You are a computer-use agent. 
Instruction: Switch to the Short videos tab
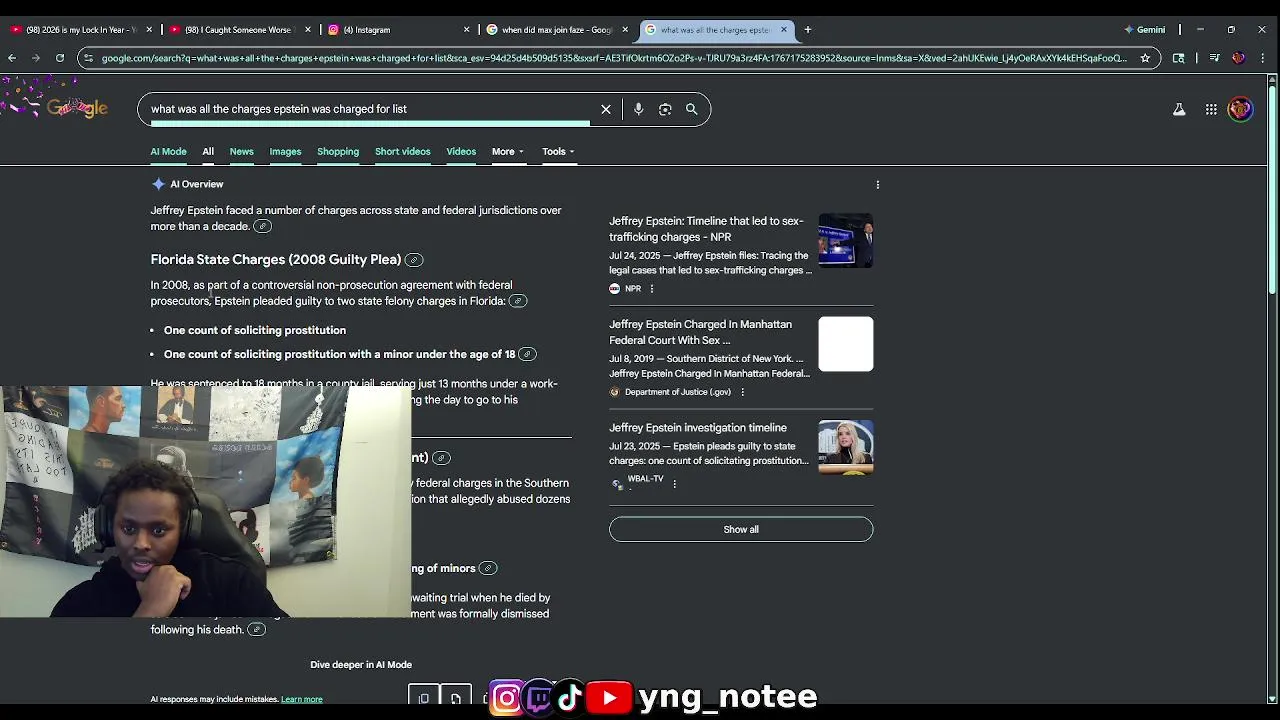click(x=402, y=152)
